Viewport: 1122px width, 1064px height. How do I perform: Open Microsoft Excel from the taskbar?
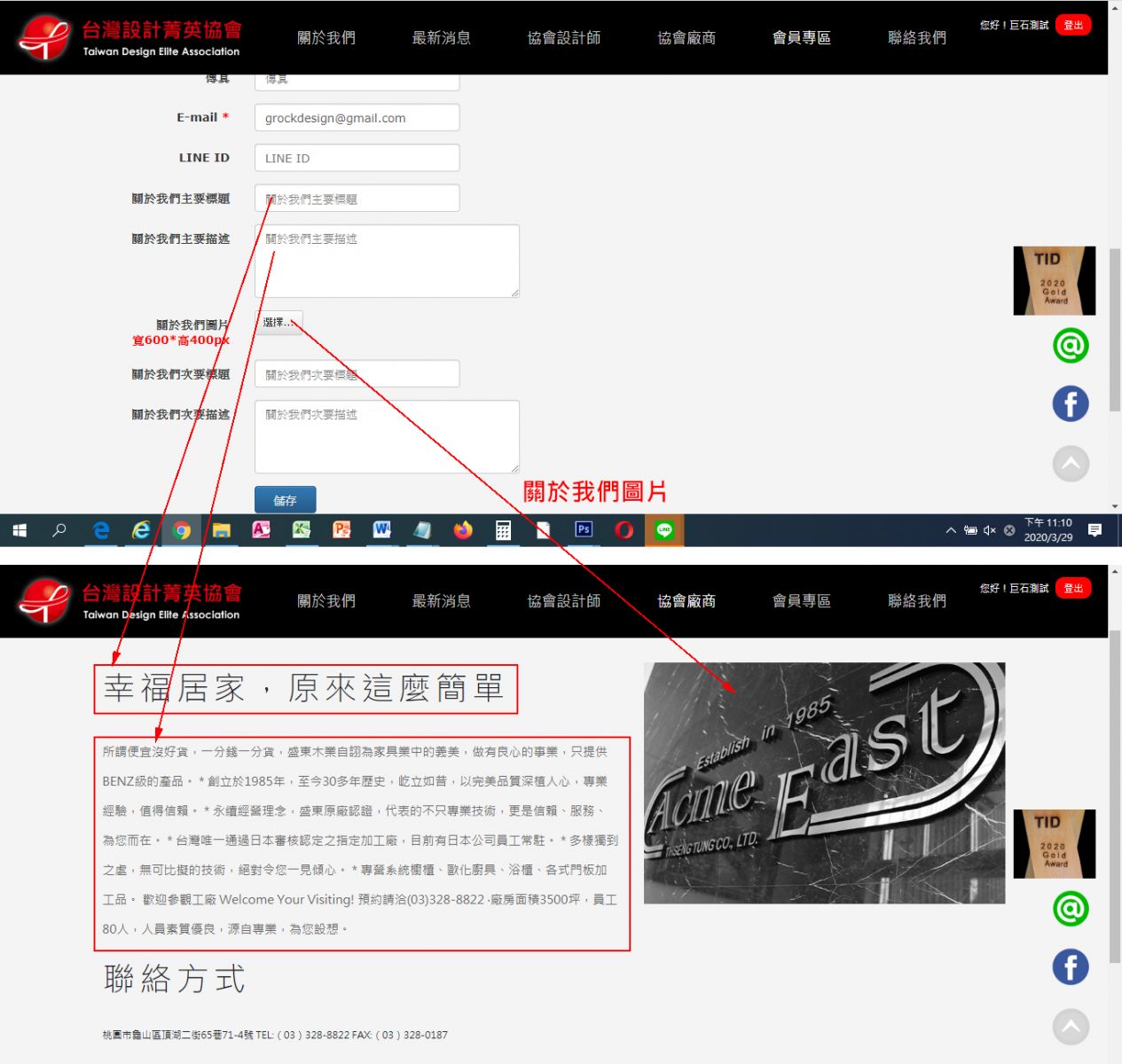tap(302, 530)
